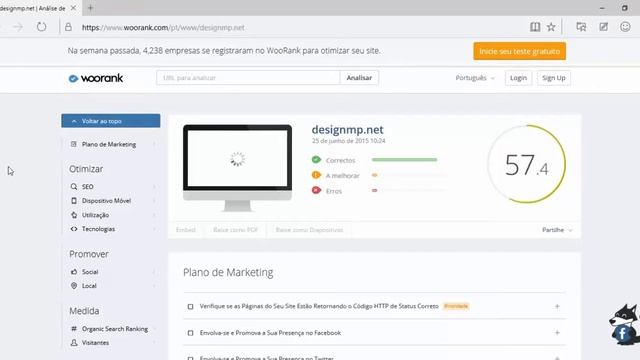The image size is (640, 360).
Task: Select Local in the sidebar
Action: pos(89,286)
